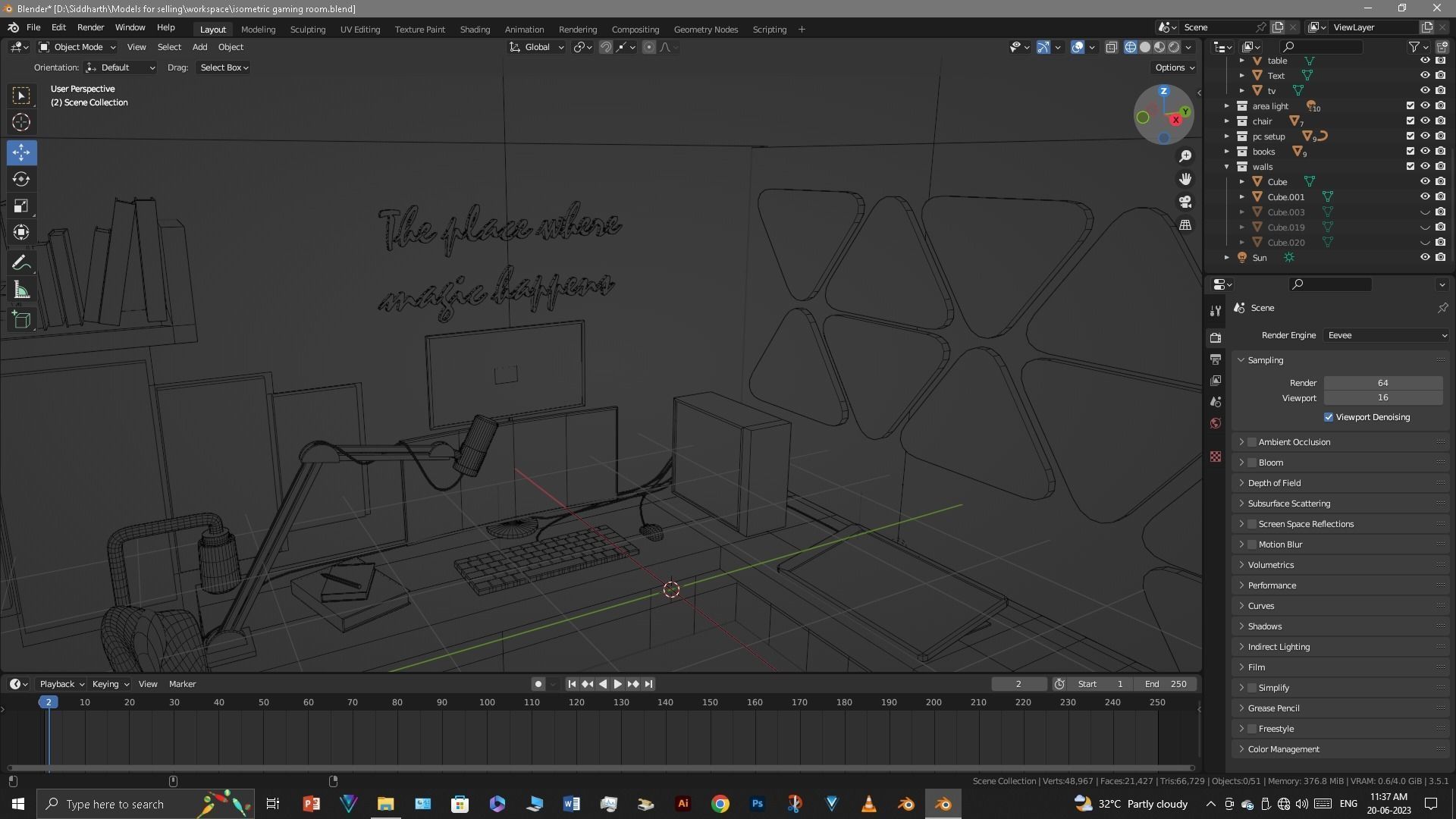The height and width of the screenshot is (819, 1456).
Task: Open Orientation Default dropdown
Action: pyautogui.click(x=121, y=67)
